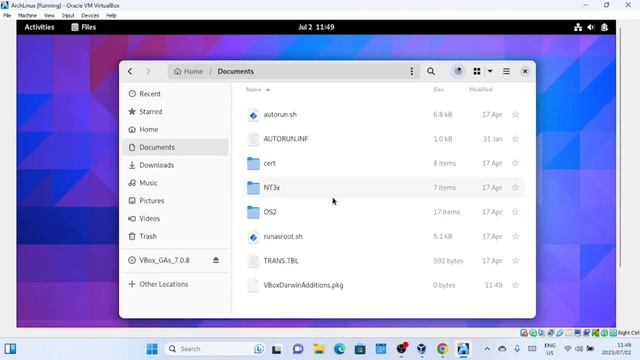The width and height of the screenshot is (640, 360).
Task: Open search in the Files window
Action: pos(431,71)
